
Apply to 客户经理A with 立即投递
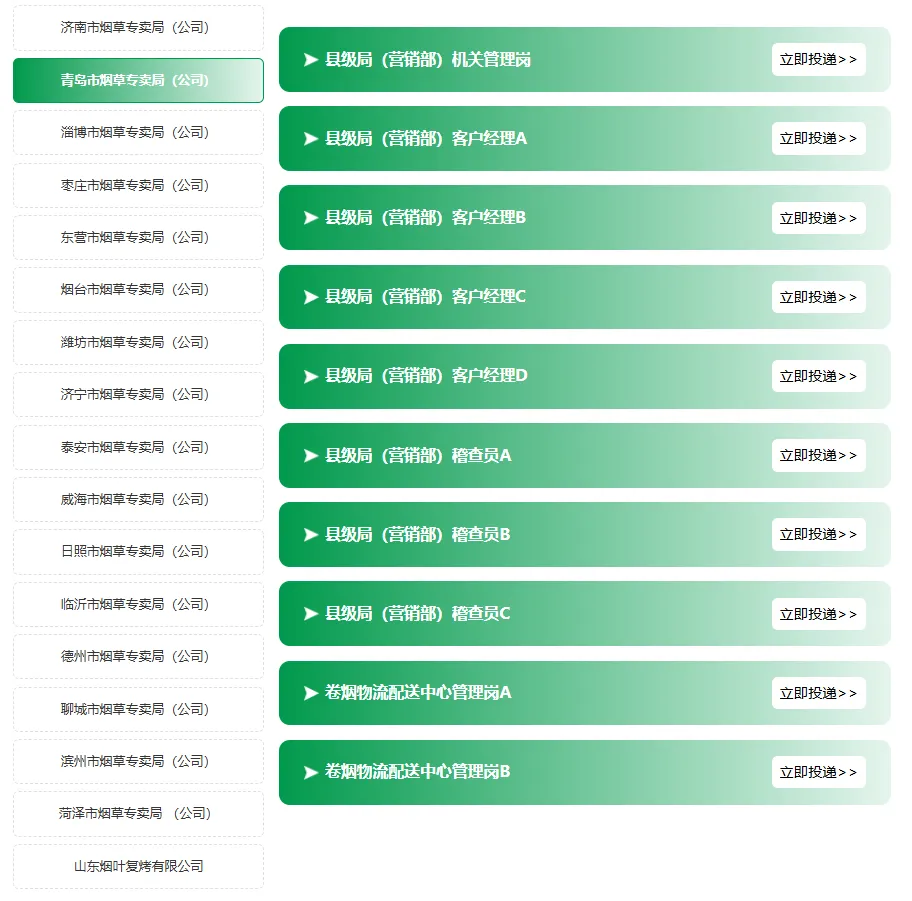pyautogui.click(x=818, y=138)
